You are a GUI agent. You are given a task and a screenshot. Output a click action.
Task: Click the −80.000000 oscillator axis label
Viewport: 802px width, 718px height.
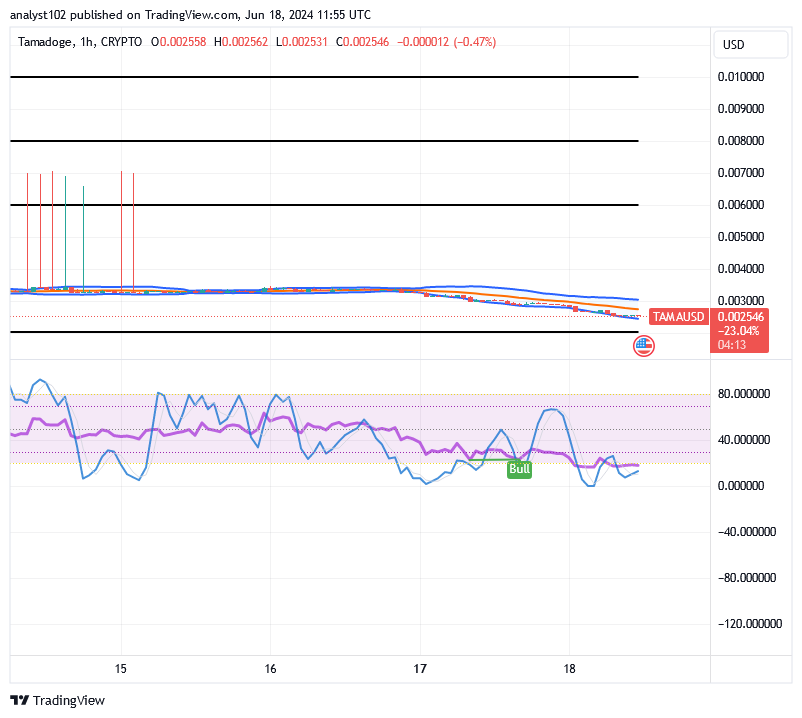point(747,578)
